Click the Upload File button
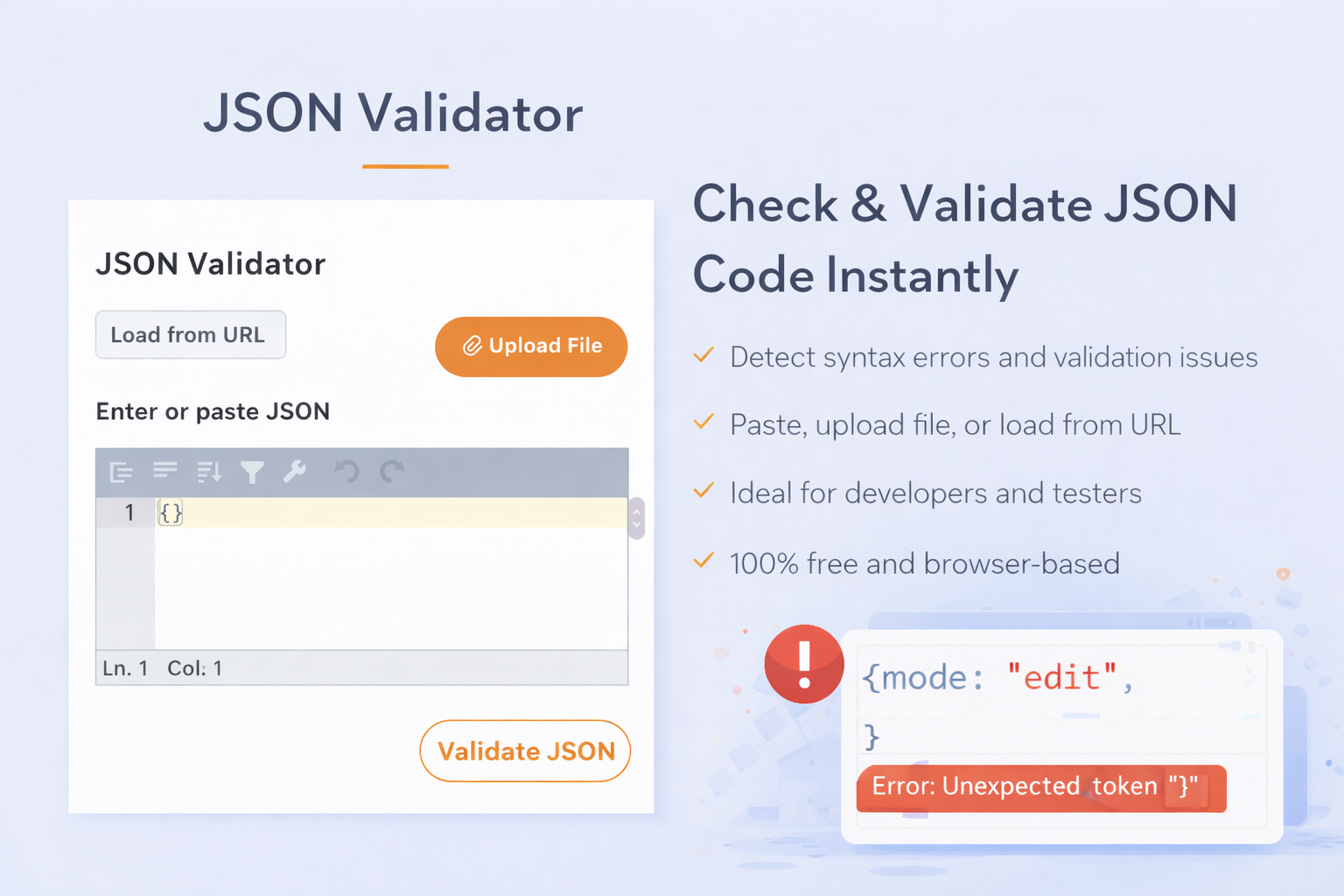The width and height of the screenshot is (1344, 896). click(x=531, y=346)
